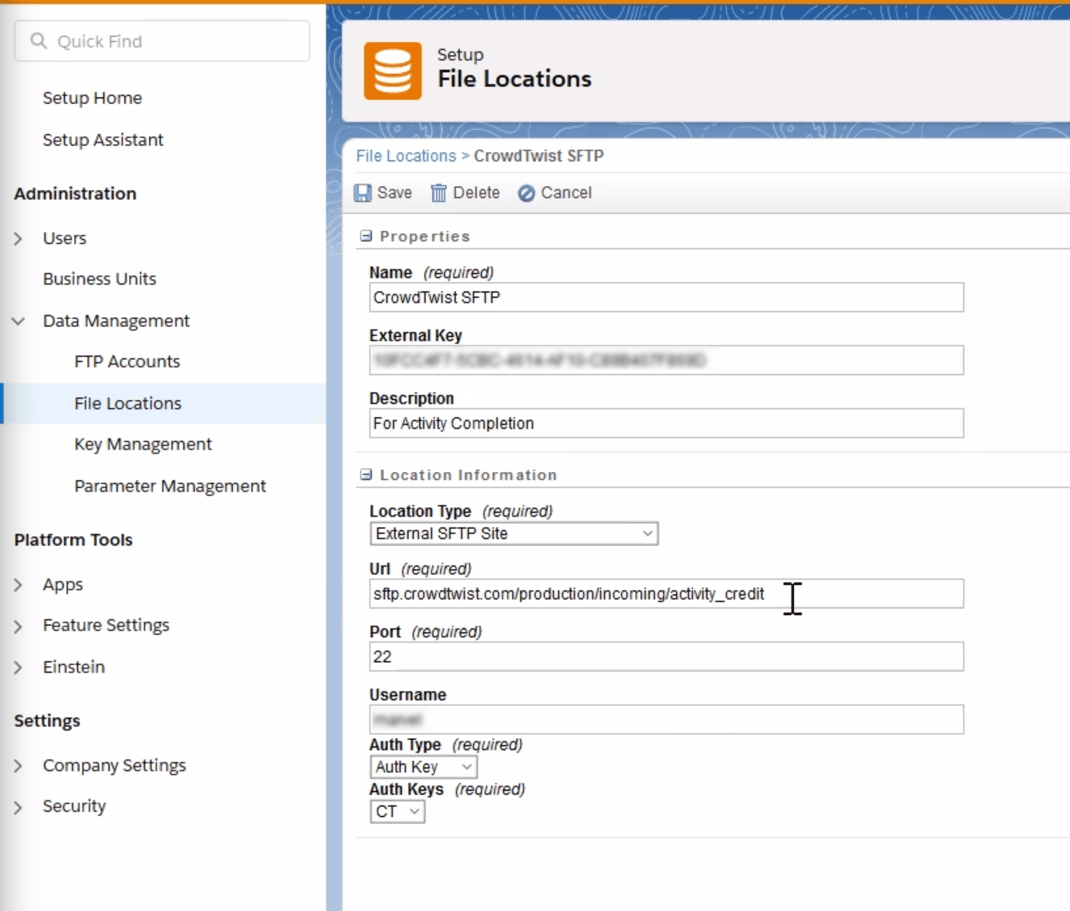This screenshot has height=911, width=1070.
Task: Click the CrowdTwist SFTP breadcrumb text
Action: tap(539, 156)
